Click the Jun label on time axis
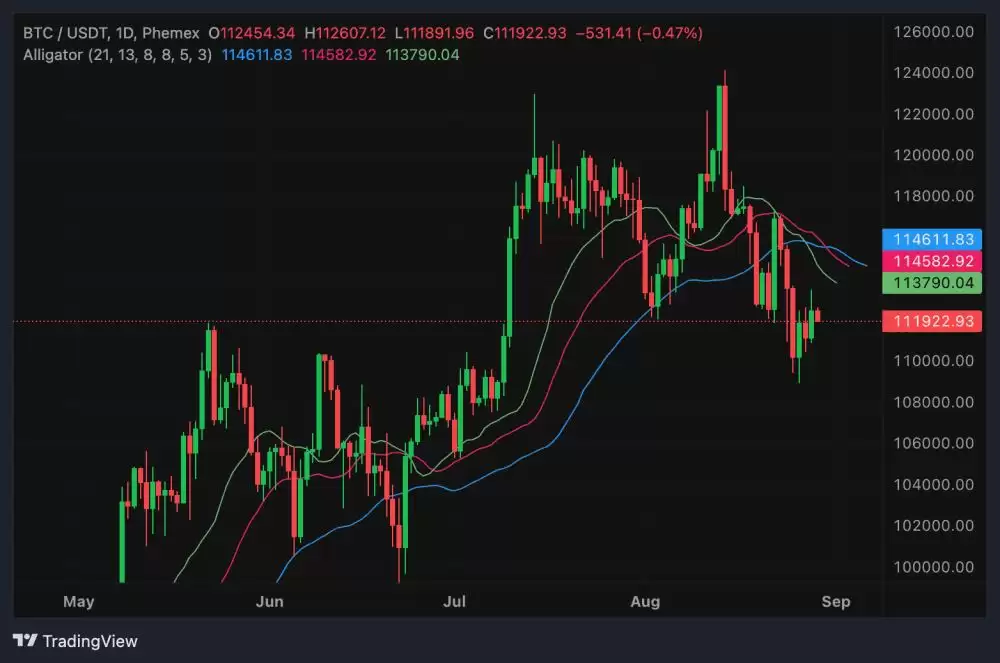This screenshot has width=1000, height=663. tap(269, 601)
